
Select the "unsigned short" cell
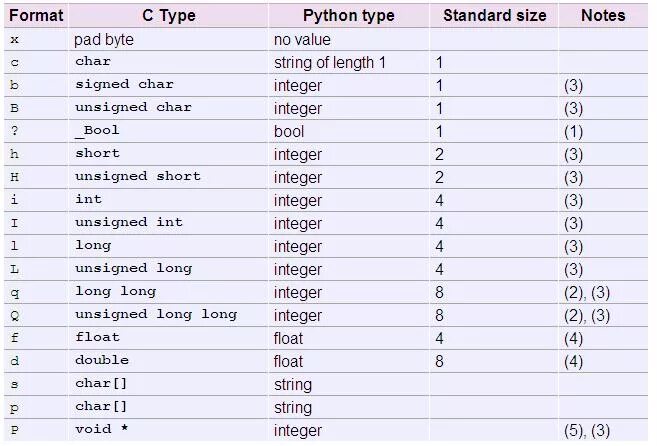138,177
